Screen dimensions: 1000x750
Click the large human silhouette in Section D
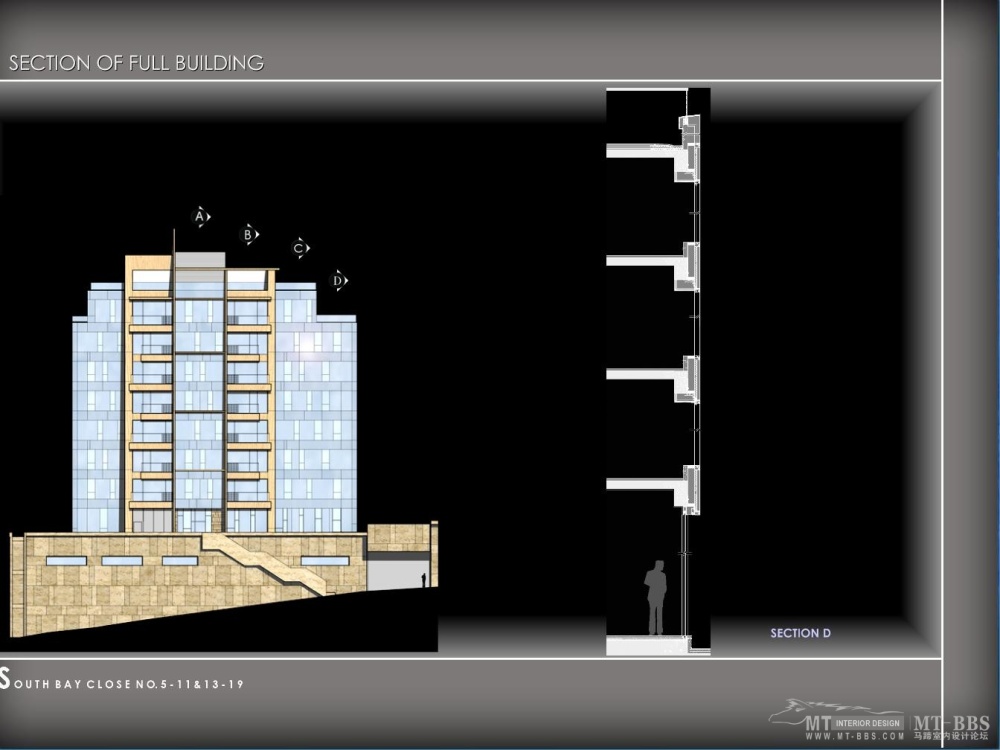655,596
